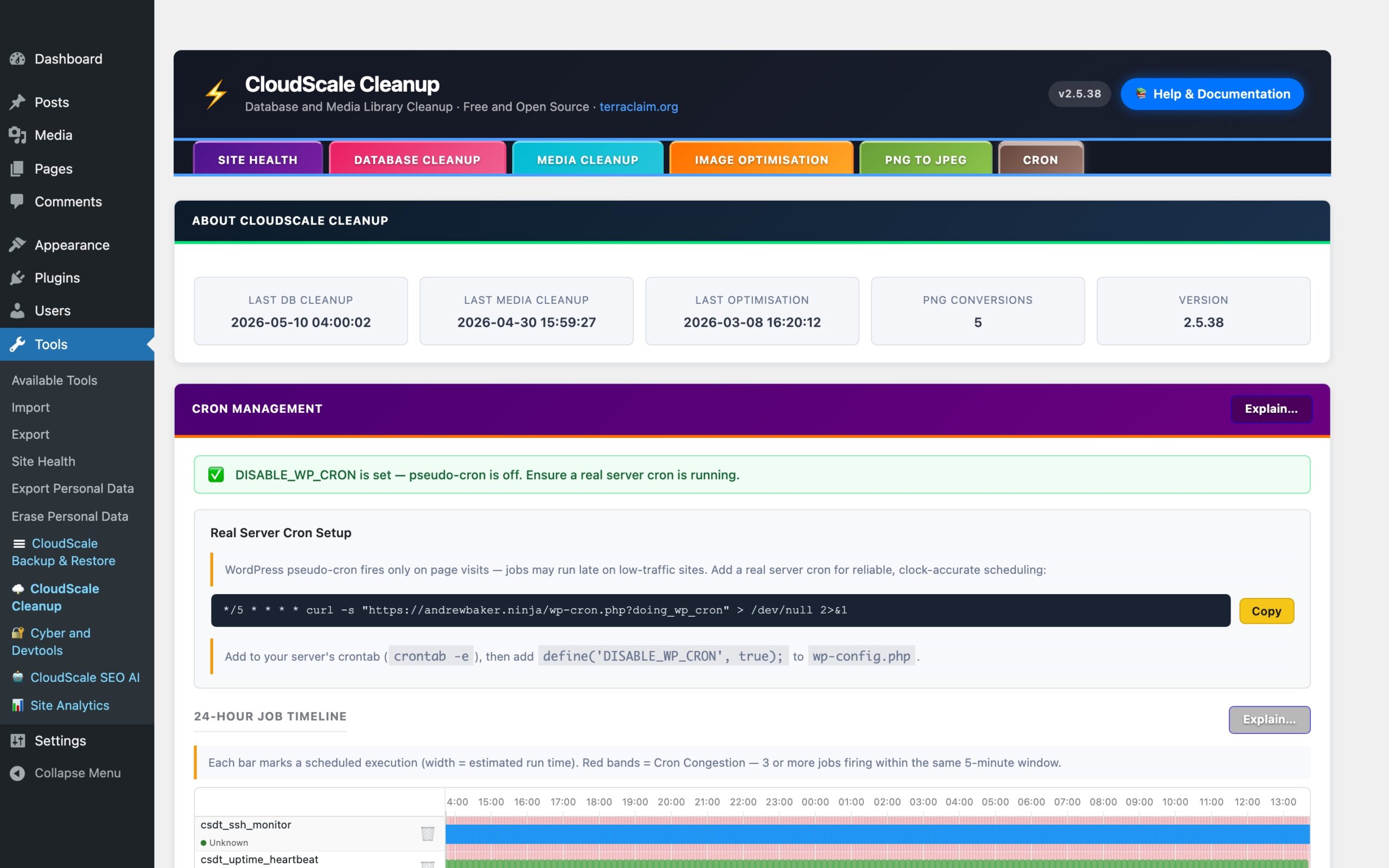Open the Export submenu item
The image size is (1389, 868).
click(30, 434)
